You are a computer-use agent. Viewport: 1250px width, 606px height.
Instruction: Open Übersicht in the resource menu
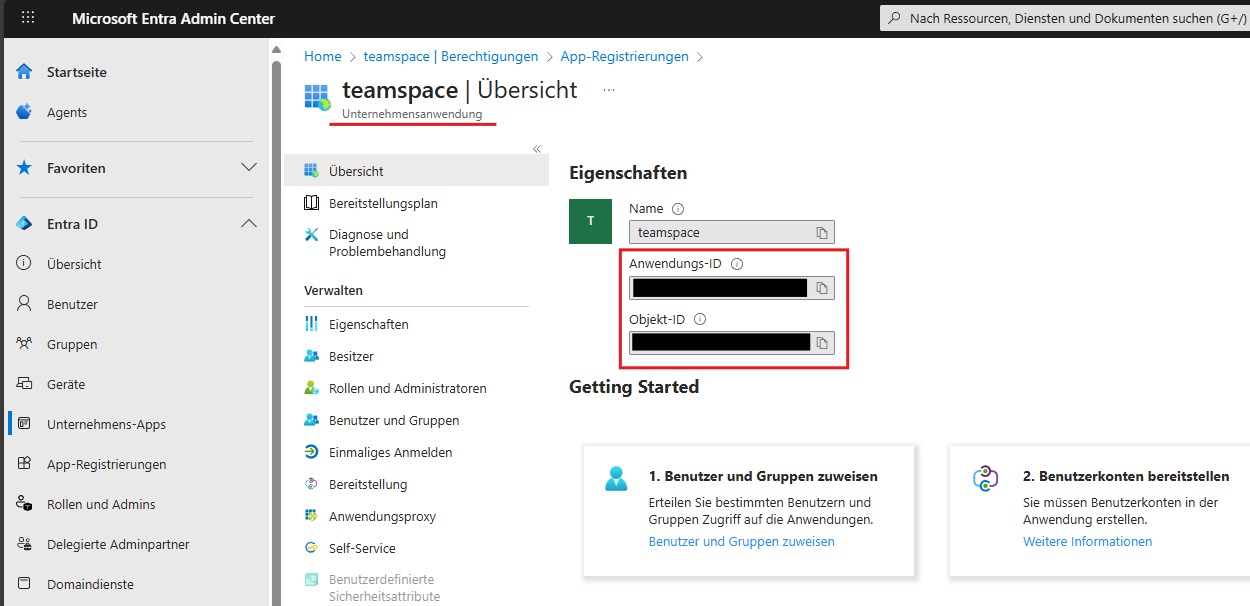(x=416, y=171)
